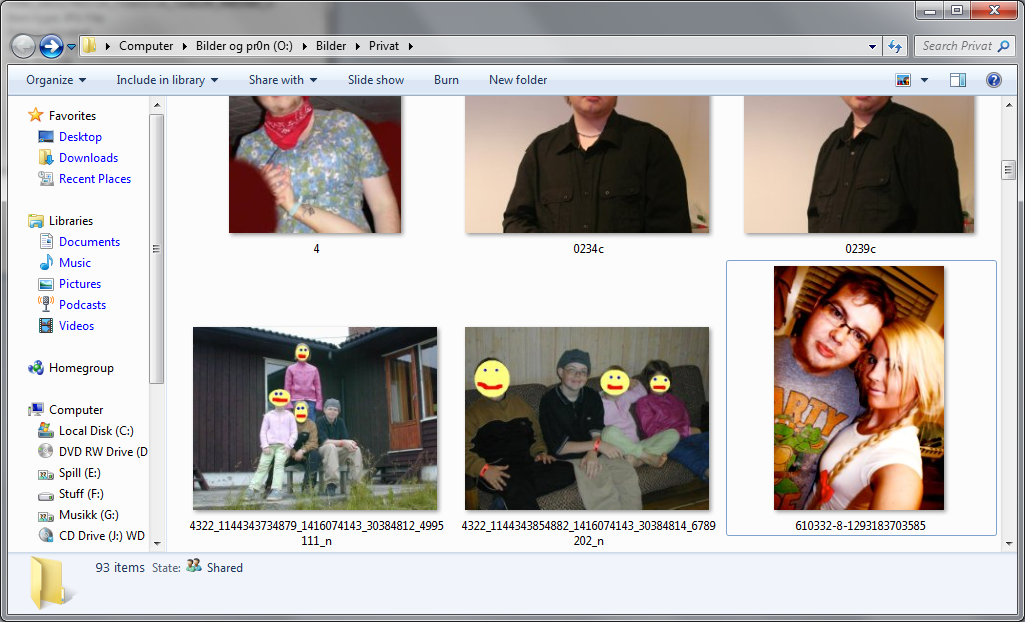Expand the arrow after Privat breadcrumb
This screenshot has width=1025, height=622.
(411, 46)
